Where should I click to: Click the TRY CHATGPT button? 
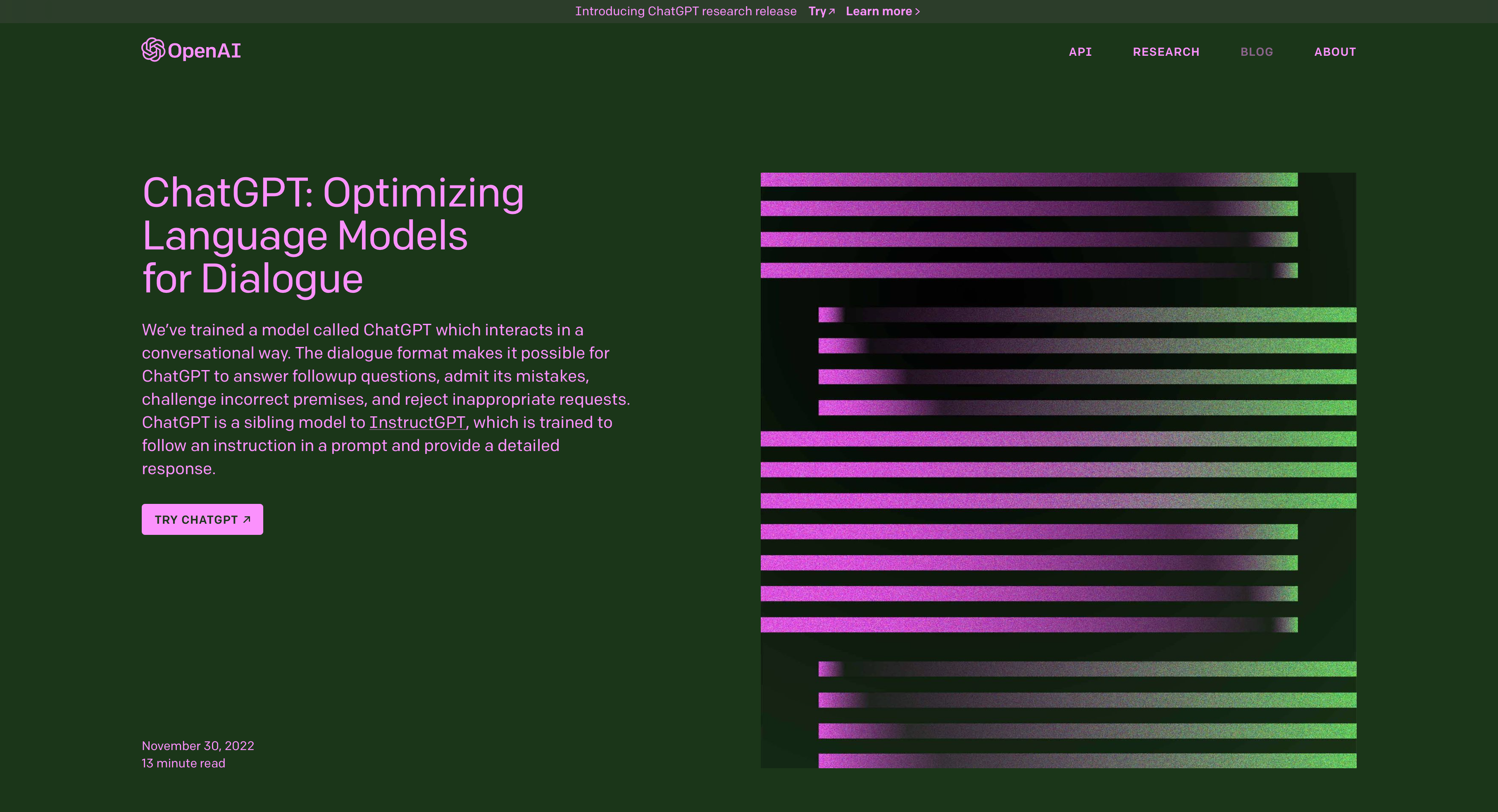coord(202,519)
